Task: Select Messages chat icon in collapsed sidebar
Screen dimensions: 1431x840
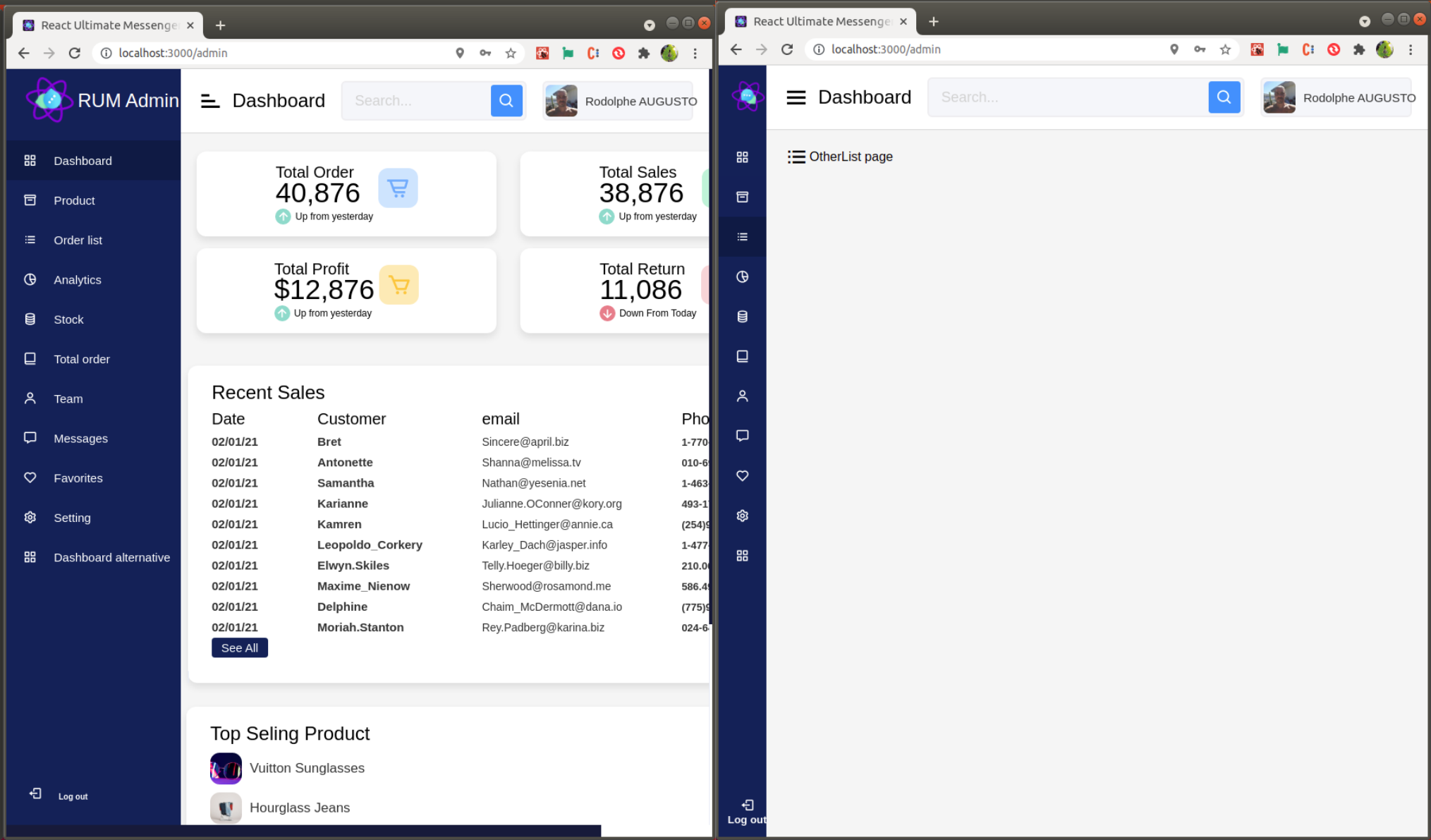Action: [742, 436]
